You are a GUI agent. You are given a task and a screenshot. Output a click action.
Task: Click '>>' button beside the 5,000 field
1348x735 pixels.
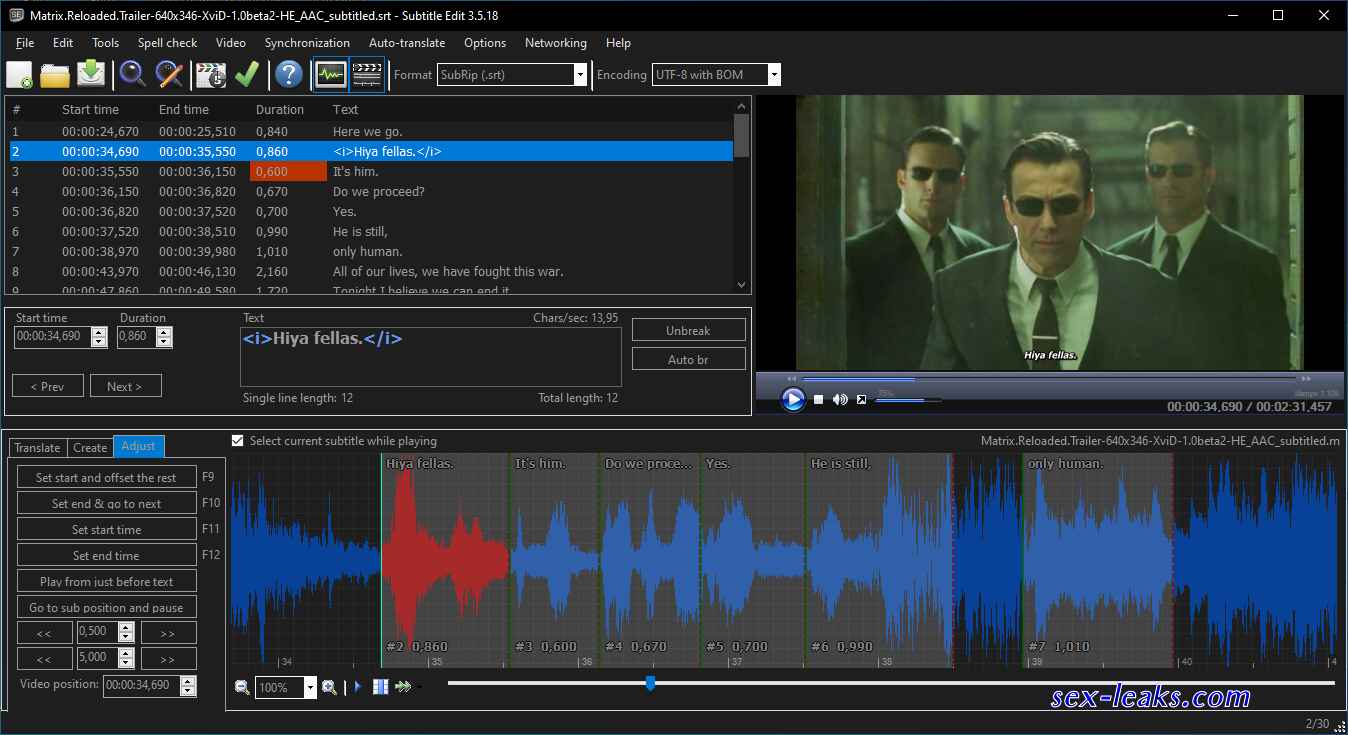coord(168,659)
